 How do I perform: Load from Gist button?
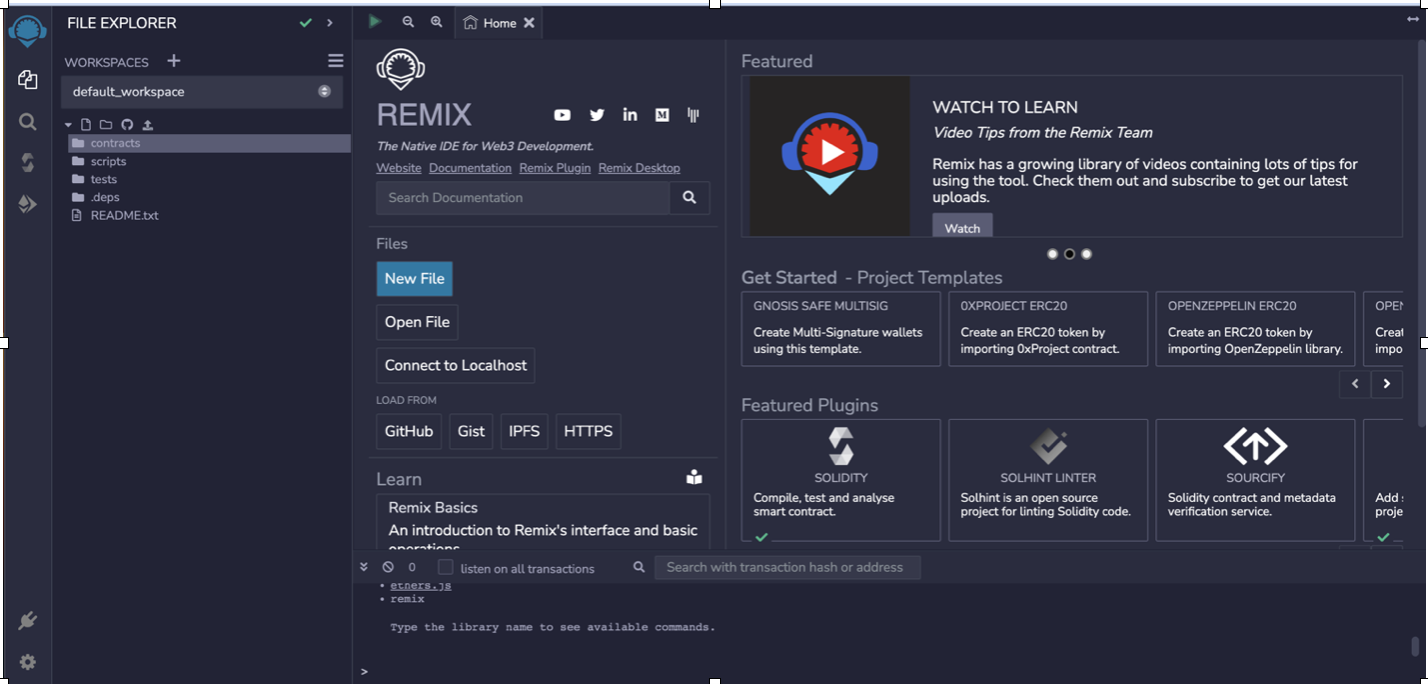click(x=471, y=431)
